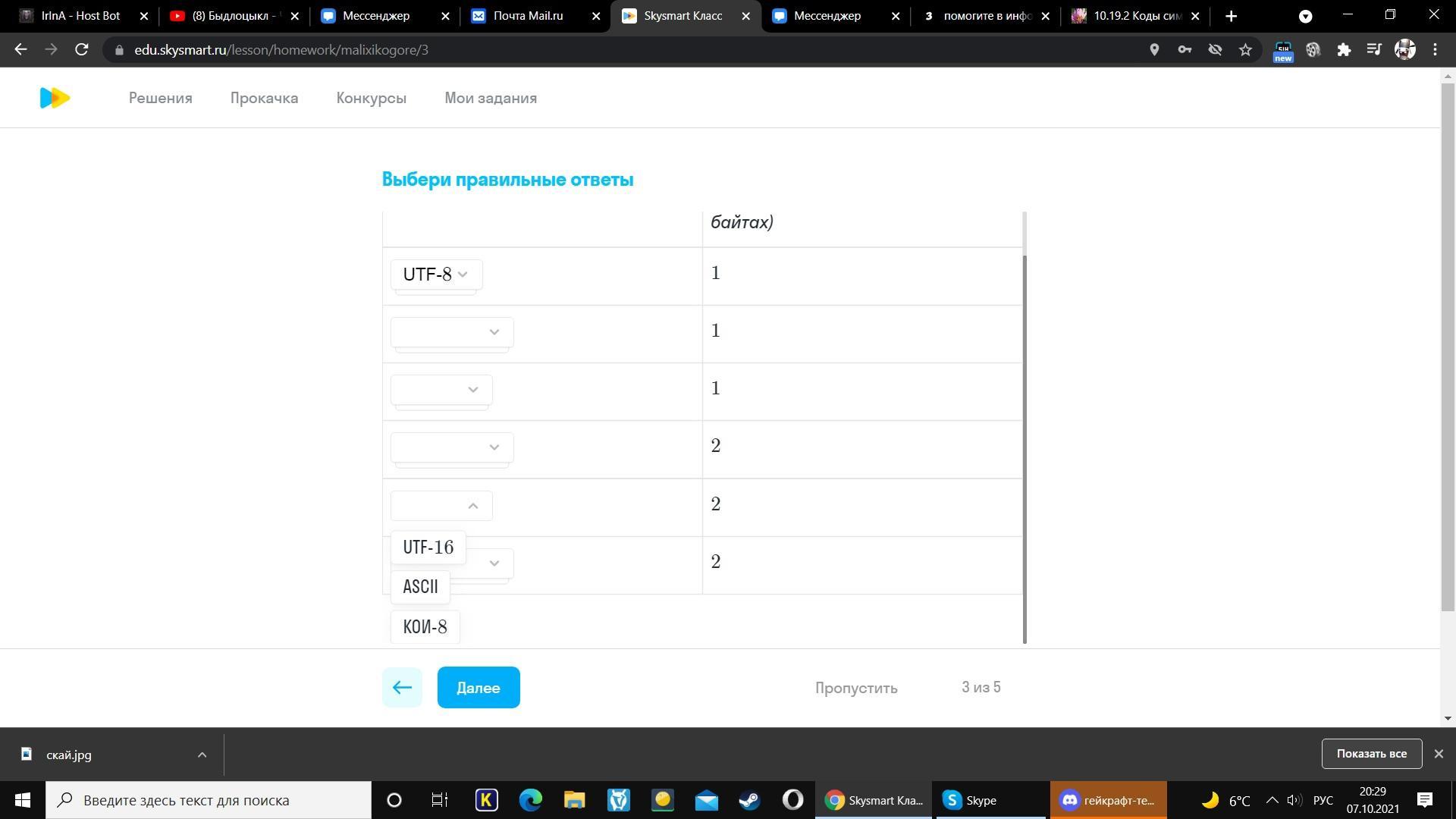
Task: Switch to Почта Mail.ru tab
Action: point(535,16)
